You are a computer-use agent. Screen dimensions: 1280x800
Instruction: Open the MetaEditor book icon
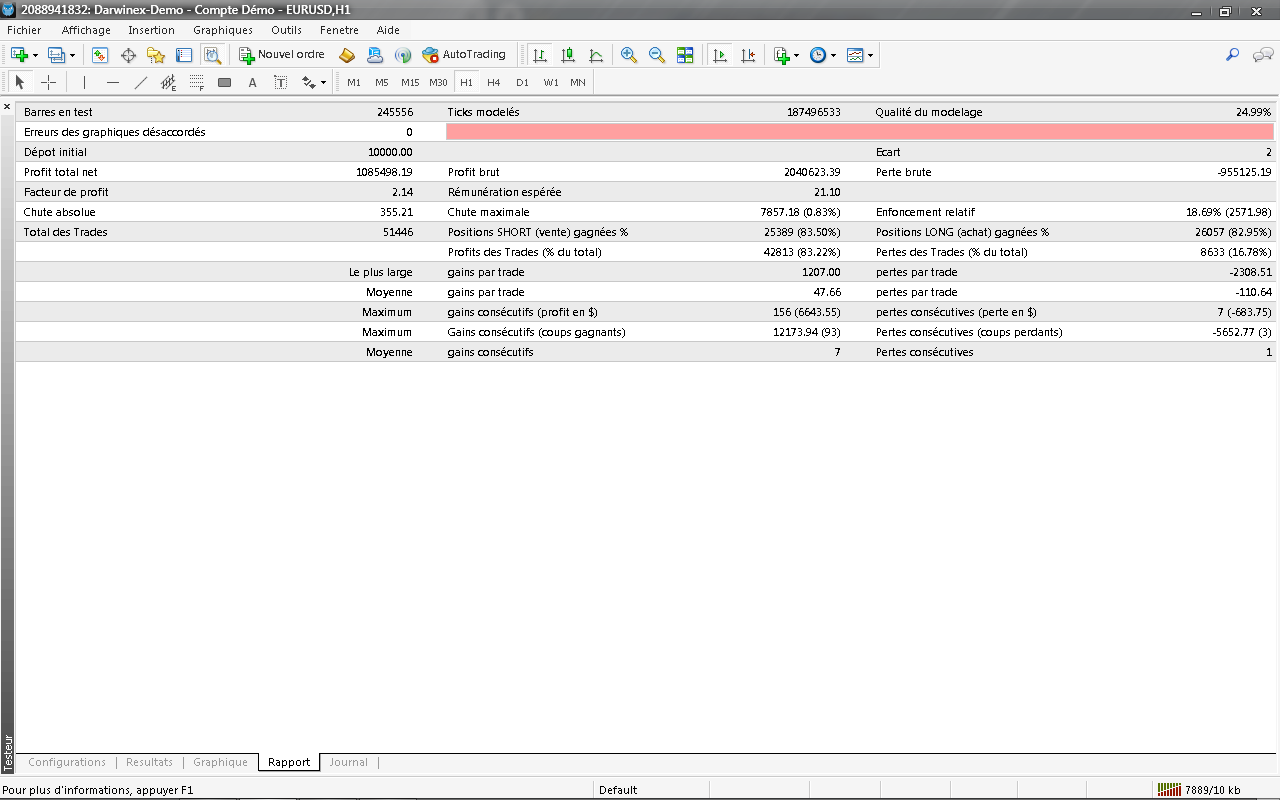347,55
